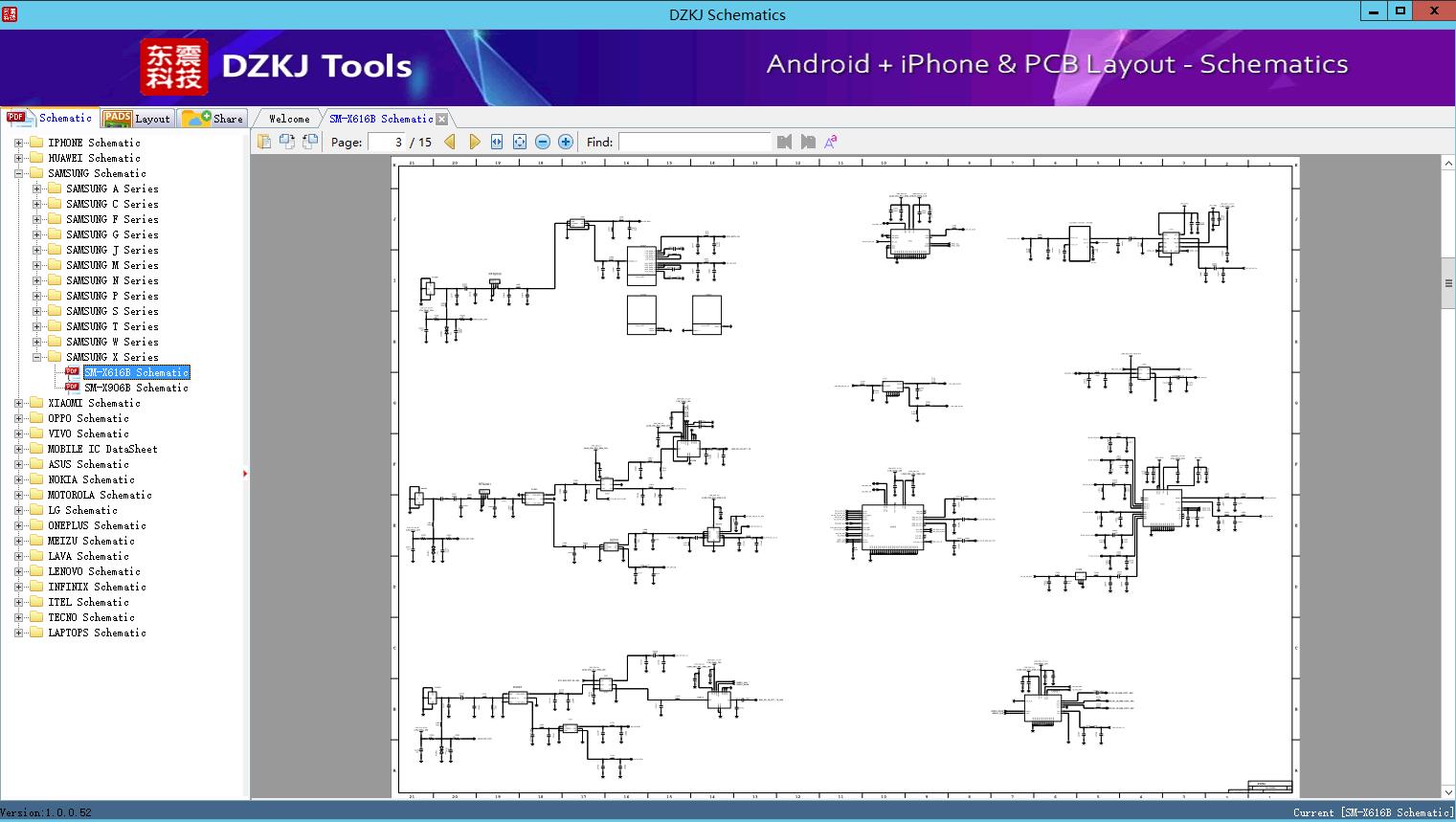1456x822 pixels.
Task: Select the SM-X616B Schematic file in tree
Action: tap(136, 372)
